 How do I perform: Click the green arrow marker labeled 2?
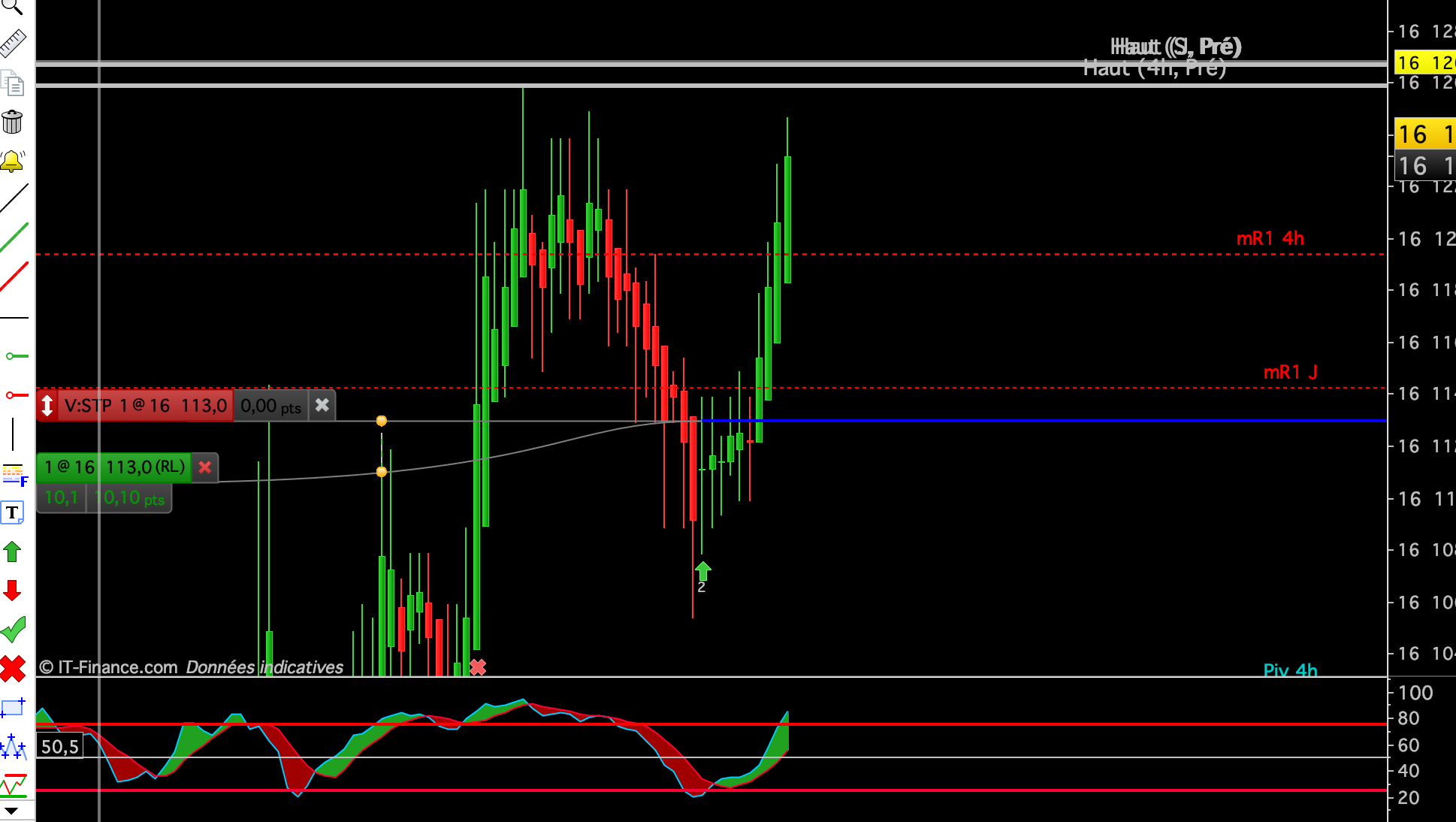[x=702, y=571]
